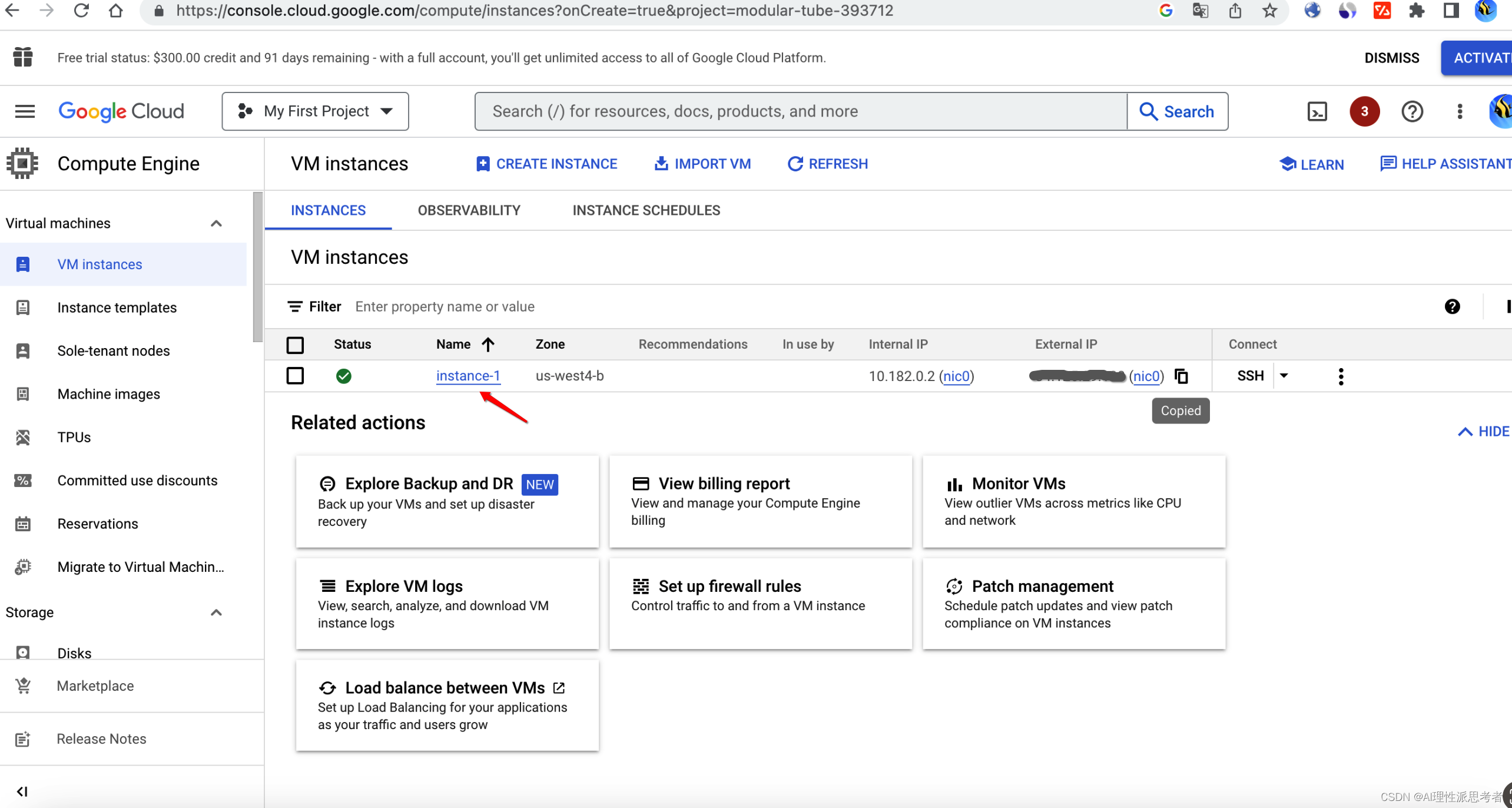1512x808 pixels.
Task: Open Cloud Shell terminal icon
Action: pos(1317,111)
